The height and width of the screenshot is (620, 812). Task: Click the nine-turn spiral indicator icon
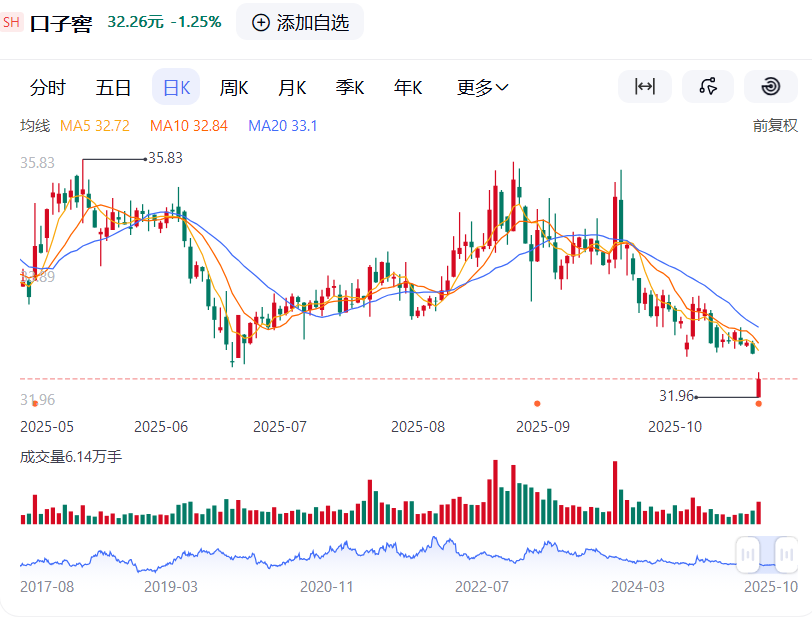point(770,87)
